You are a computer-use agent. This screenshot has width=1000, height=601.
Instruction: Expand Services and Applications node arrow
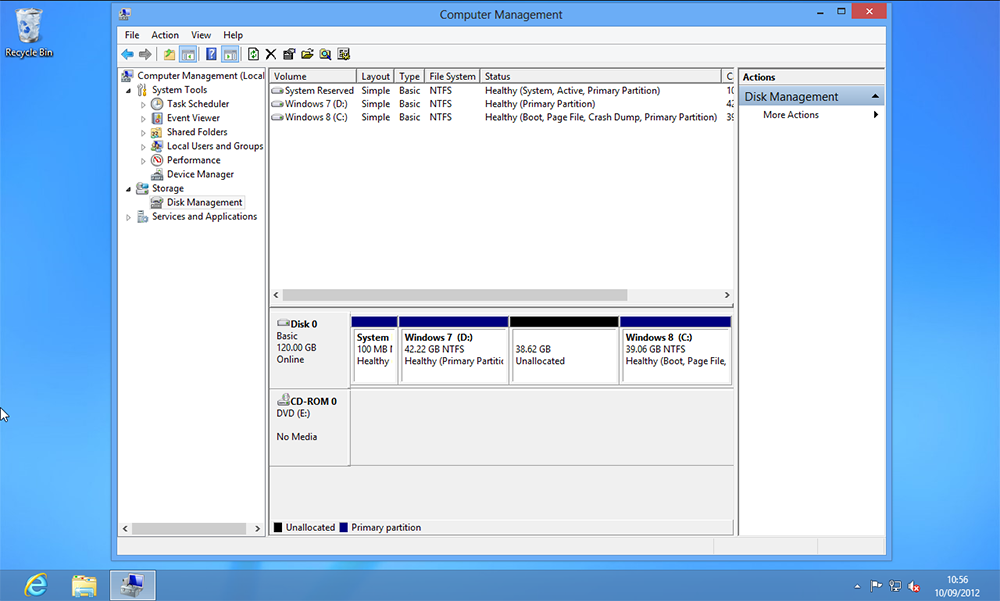click(x=129, y=218)
